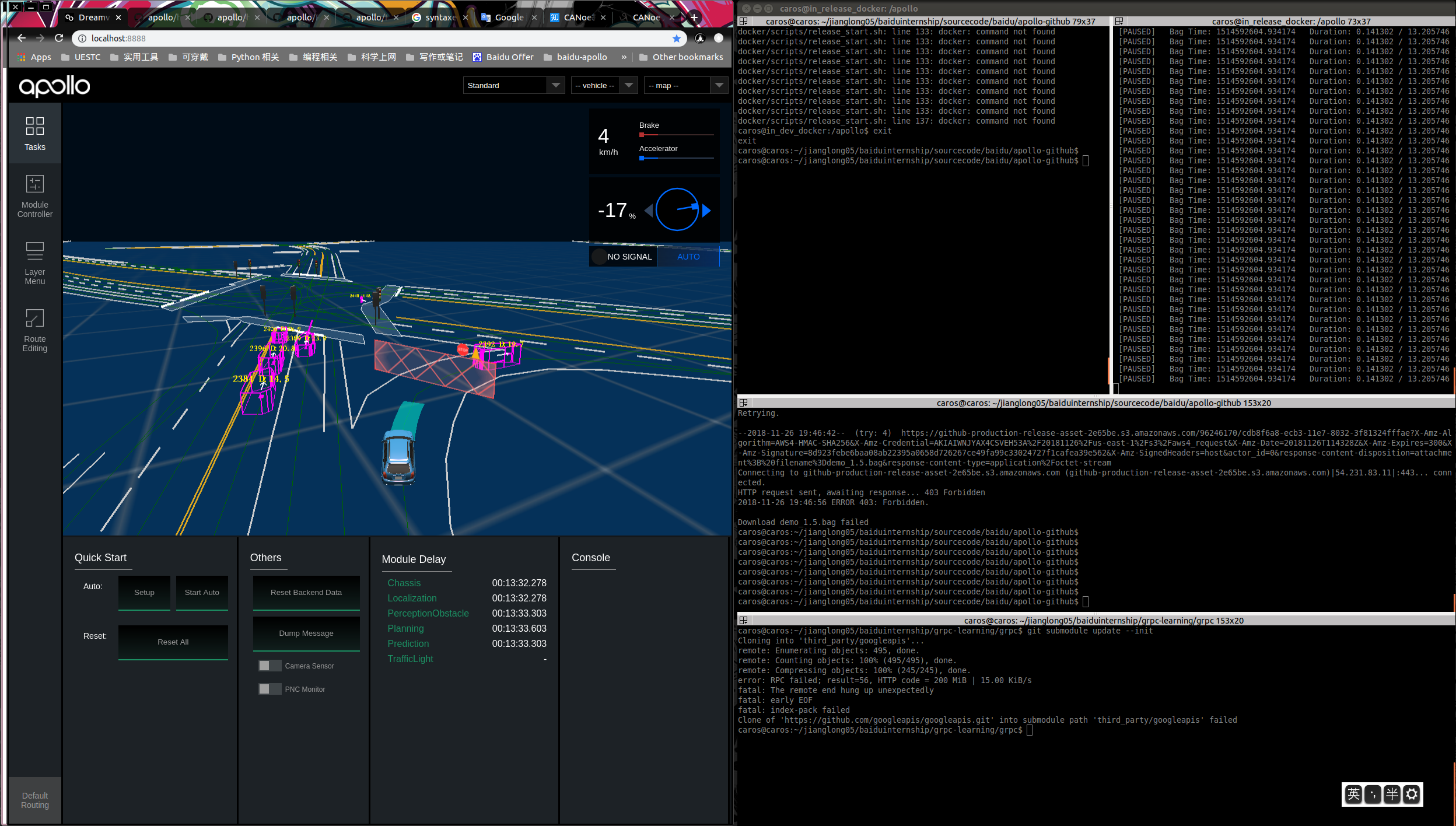
Task: Click the Start Auto button
Action: coord(202,592)
